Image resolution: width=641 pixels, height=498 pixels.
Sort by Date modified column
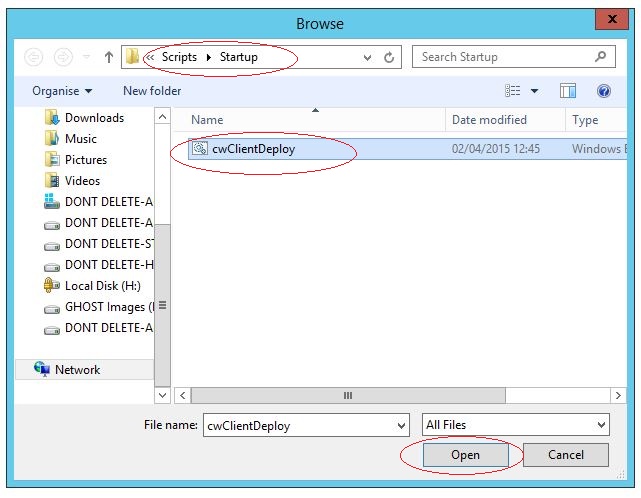pos(489,120)
